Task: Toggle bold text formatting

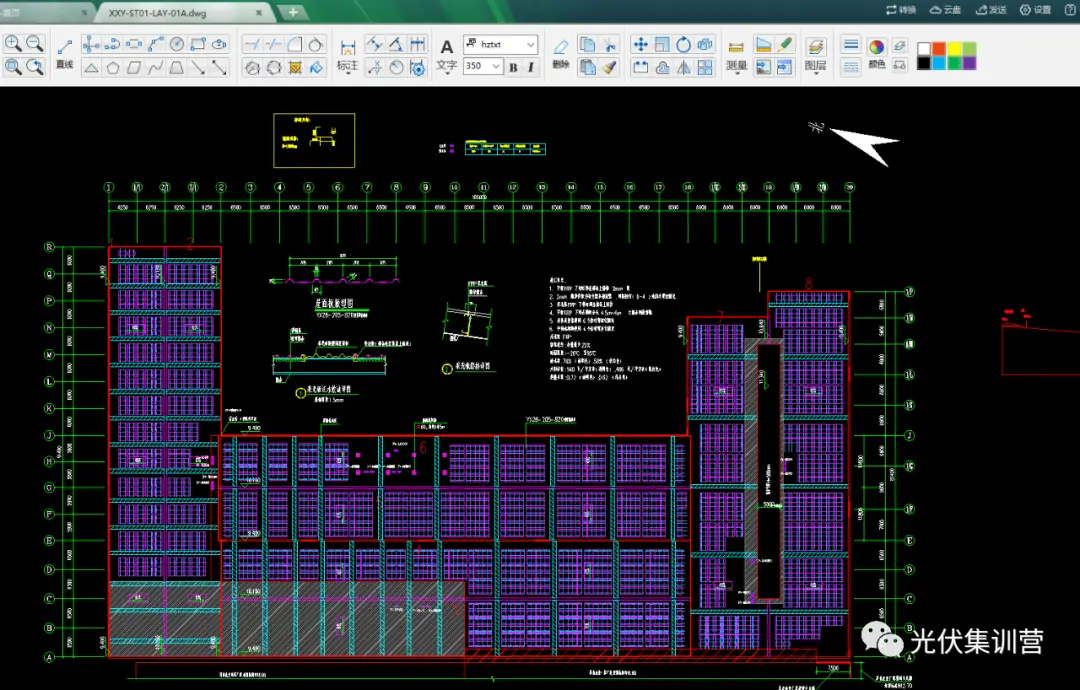Action: tap(513, 67)
